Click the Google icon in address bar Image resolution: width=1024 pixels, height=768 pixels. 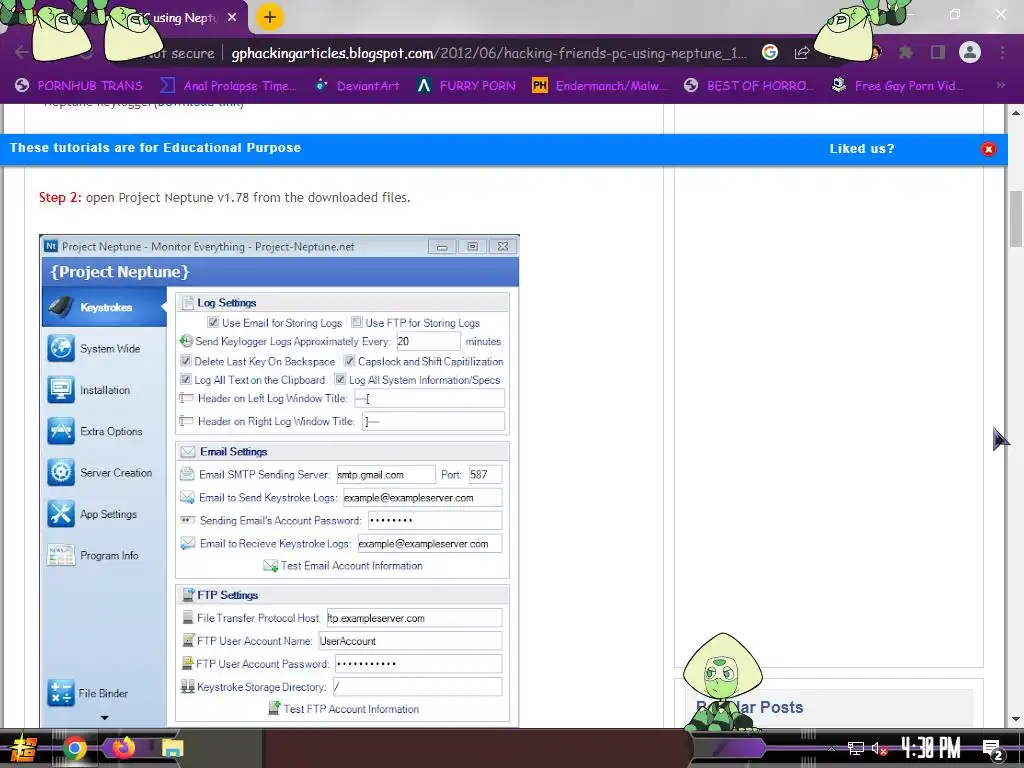[x=770, y=52]
